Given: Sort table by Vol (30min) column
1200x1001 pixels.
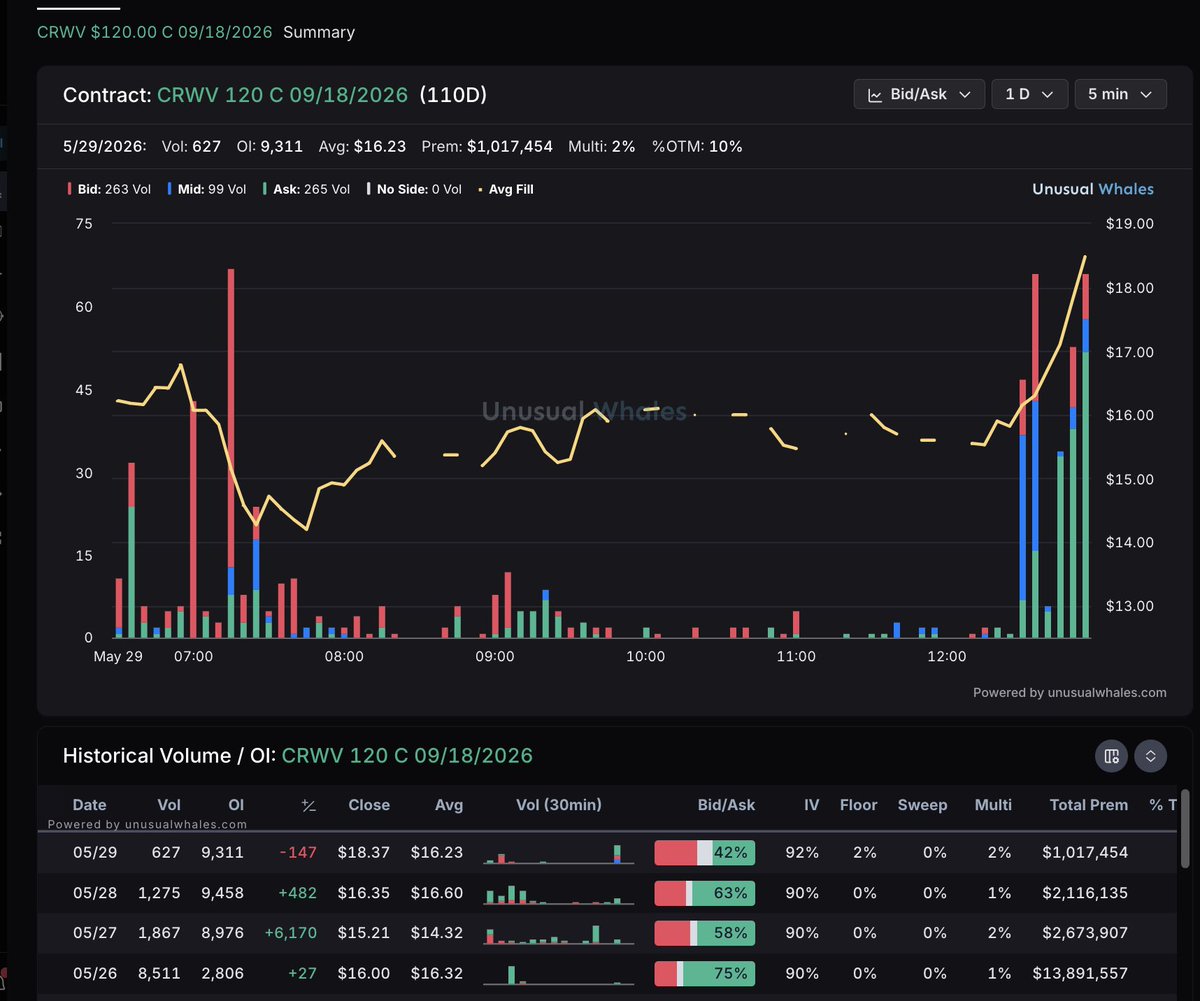Looking at the screenshot, I should [559, 804].
